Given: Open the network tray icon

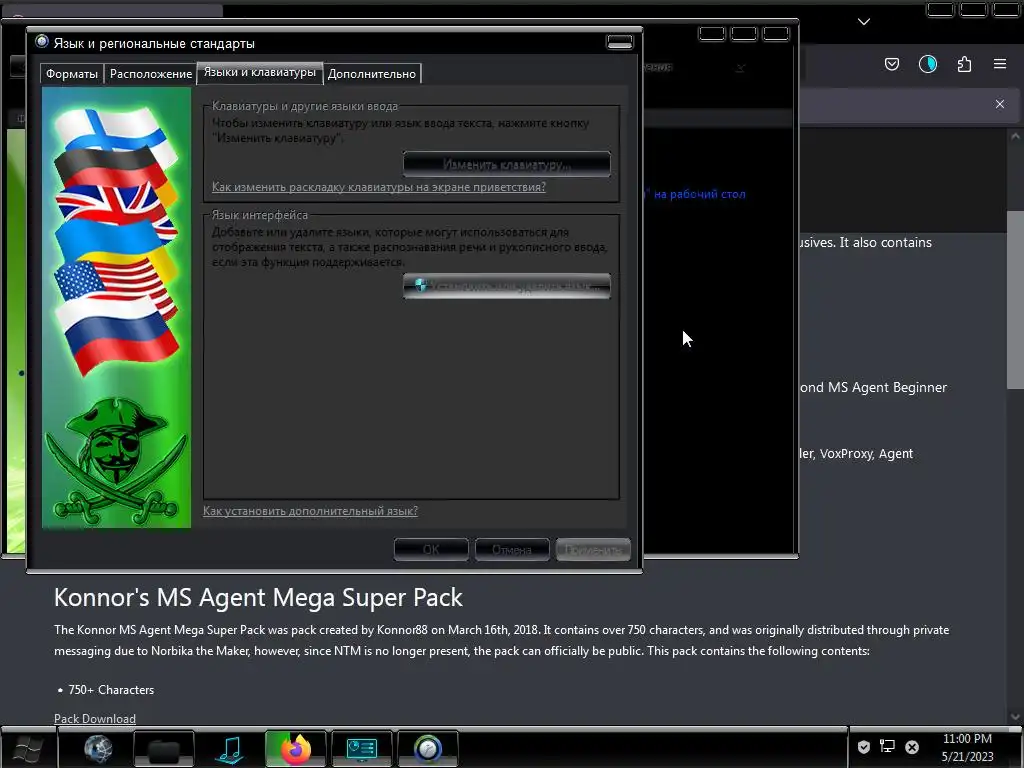Looking at the screenshot, I should (887, 746).
